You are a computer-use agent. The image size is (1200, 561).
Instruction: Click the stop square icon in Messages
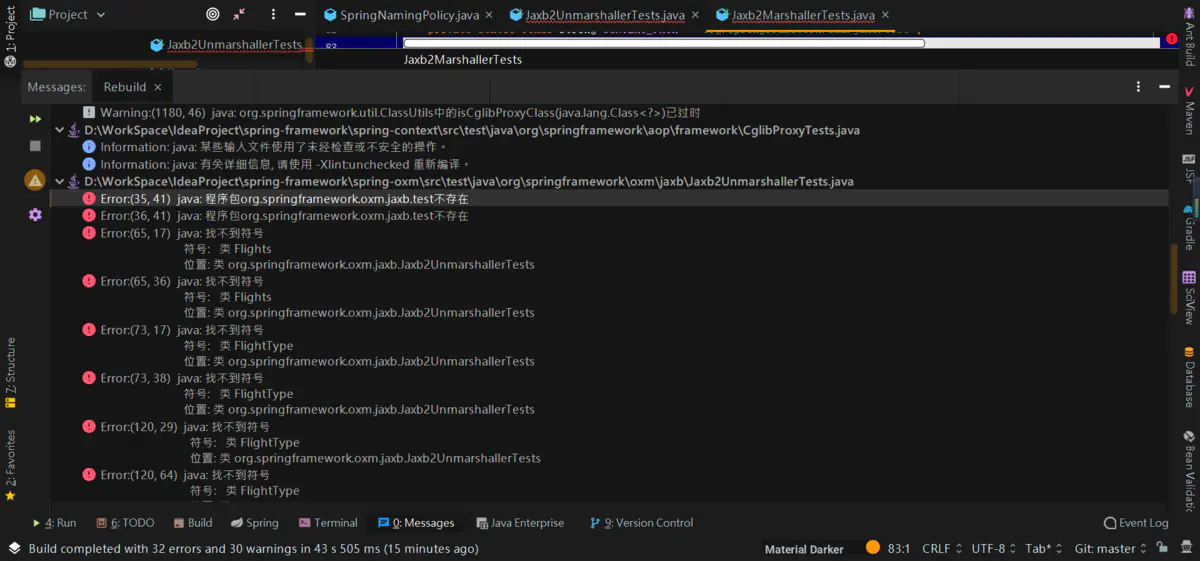35,145
